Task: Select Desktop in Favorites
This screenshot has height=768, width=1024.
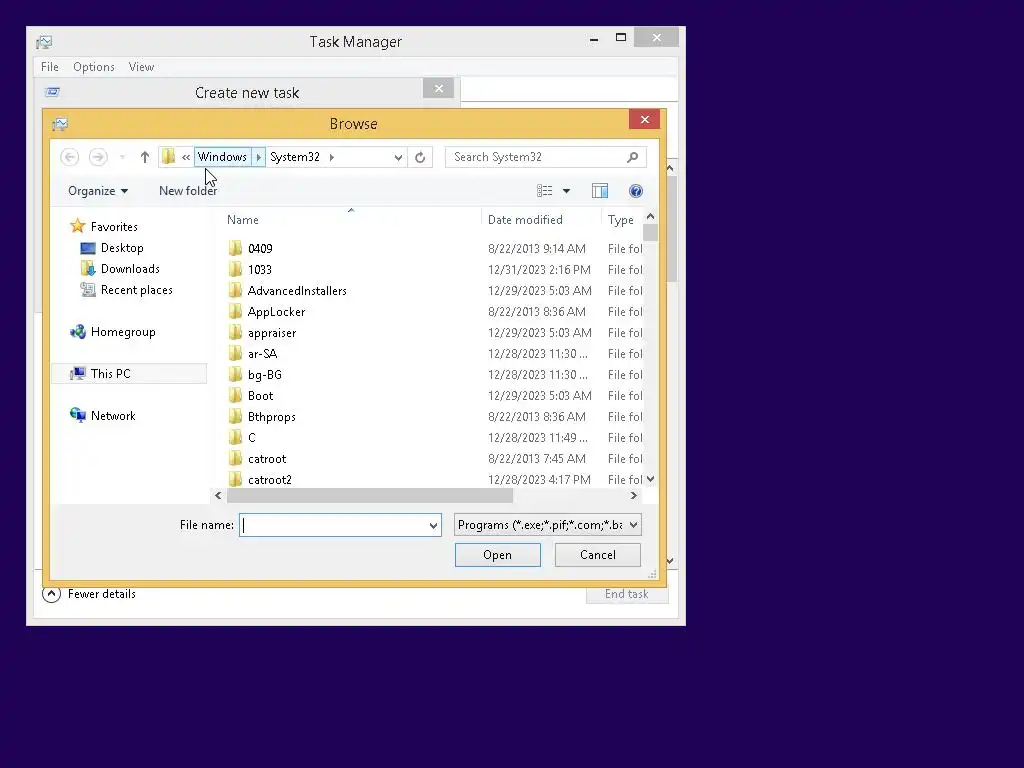Action: point(122,248)
